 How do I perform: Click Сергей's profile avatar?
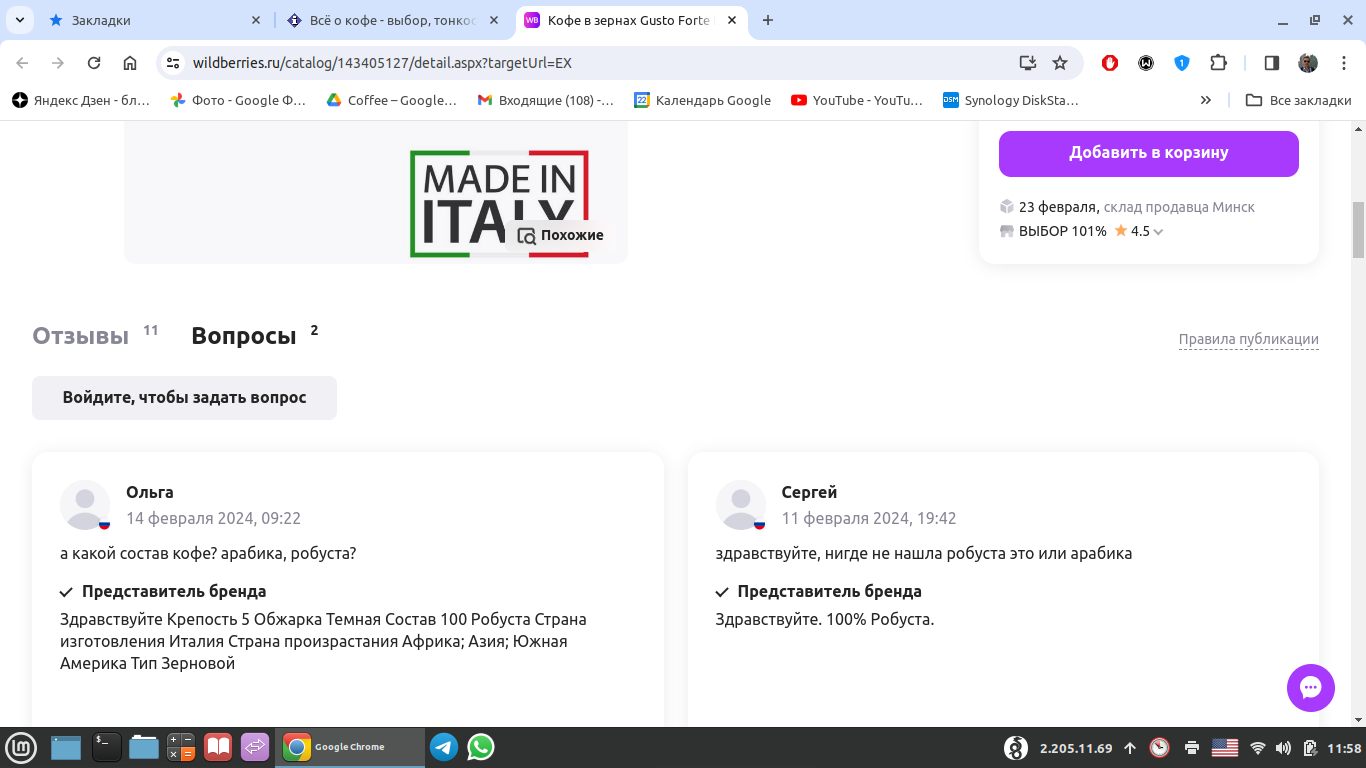(741, 505)
